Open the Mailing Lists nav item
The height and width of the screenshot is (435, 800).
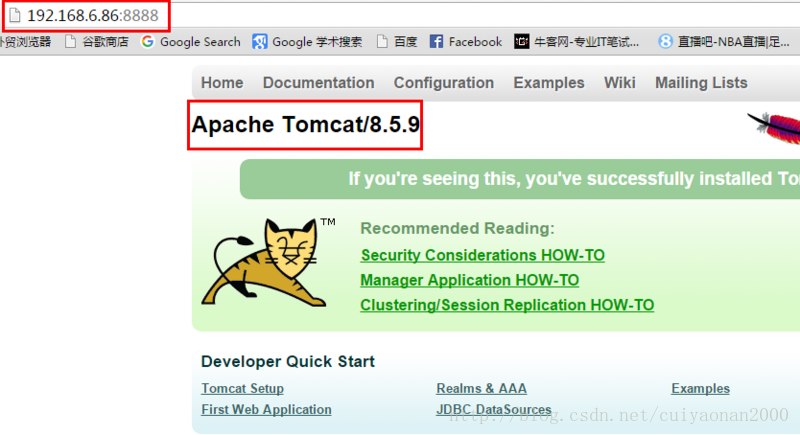[x=701, y=83]
